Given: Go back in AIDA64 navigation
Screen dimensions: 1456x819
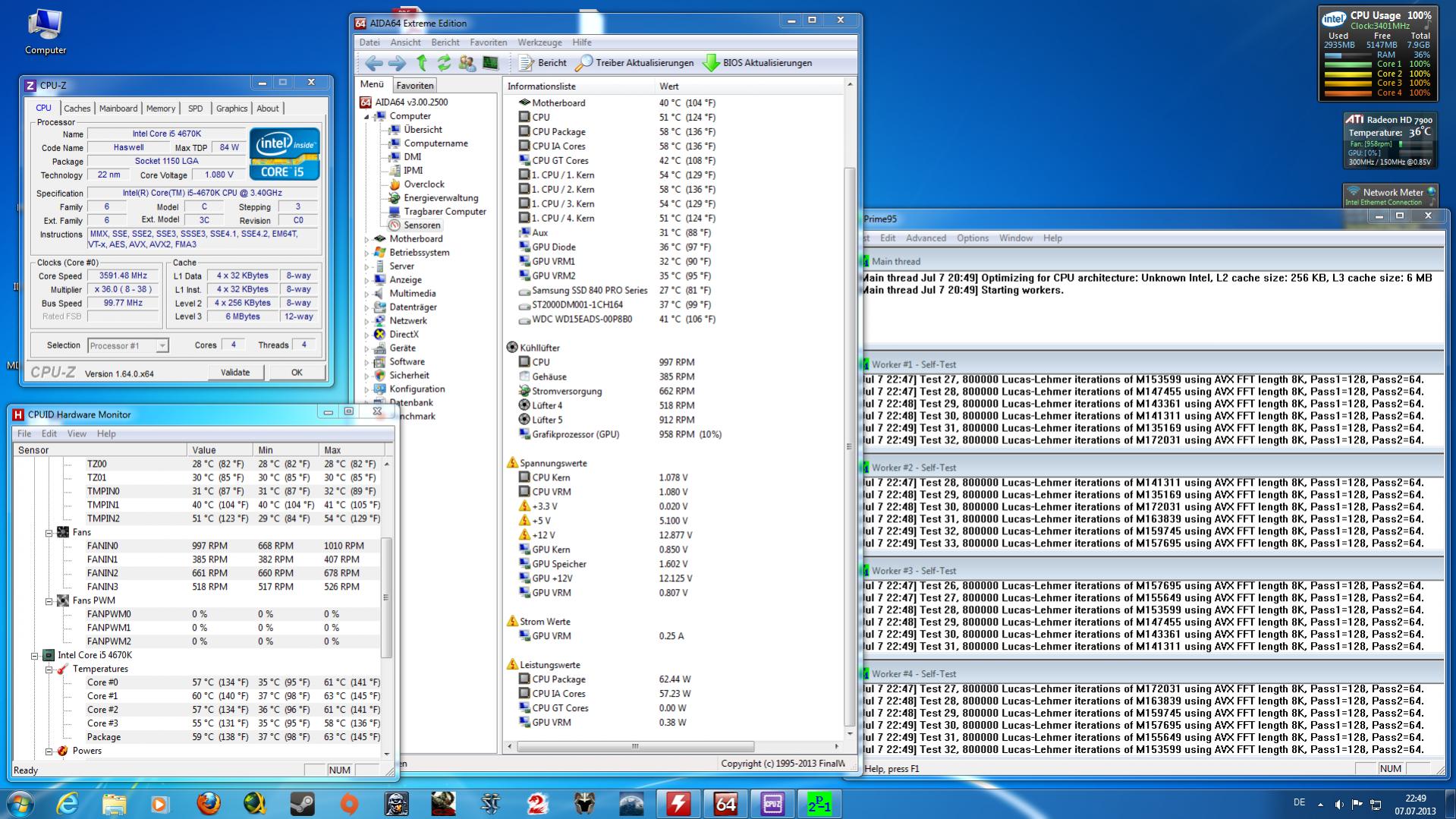Looking at the screenshot, I should click(373, 63).
